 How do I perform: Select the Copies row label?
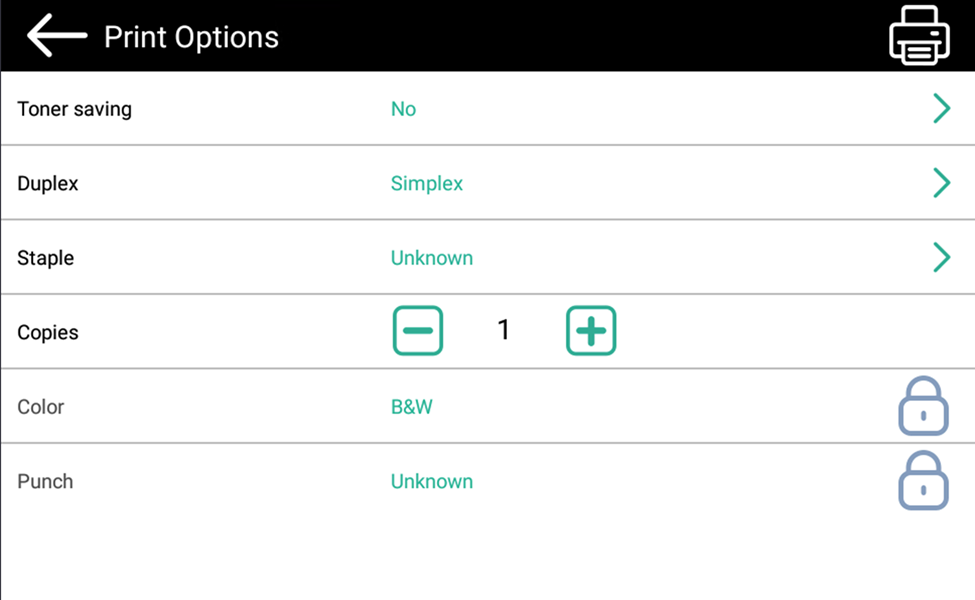pyautogui.click(x=47, y=332)
